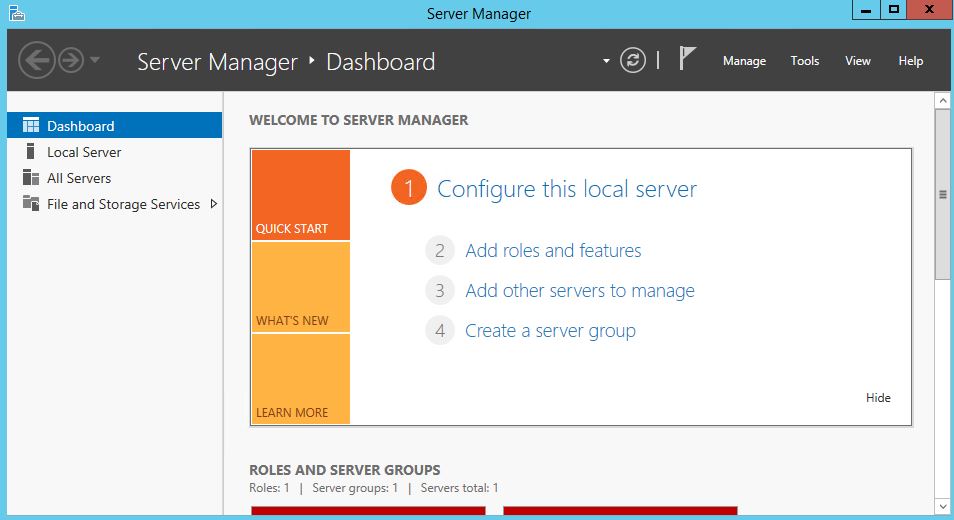This screenshot has width=954, height=520.
Task: Select the Learn More tile
Action: coord(301,379)
